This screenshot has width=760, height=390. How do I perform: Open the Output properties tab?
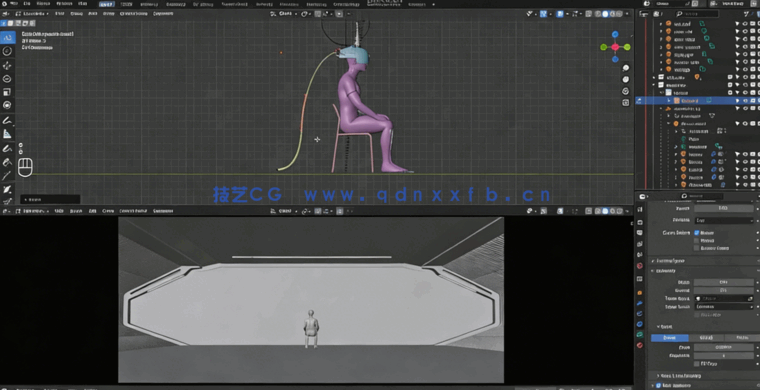pyautogui.click(x=640, y=233)
